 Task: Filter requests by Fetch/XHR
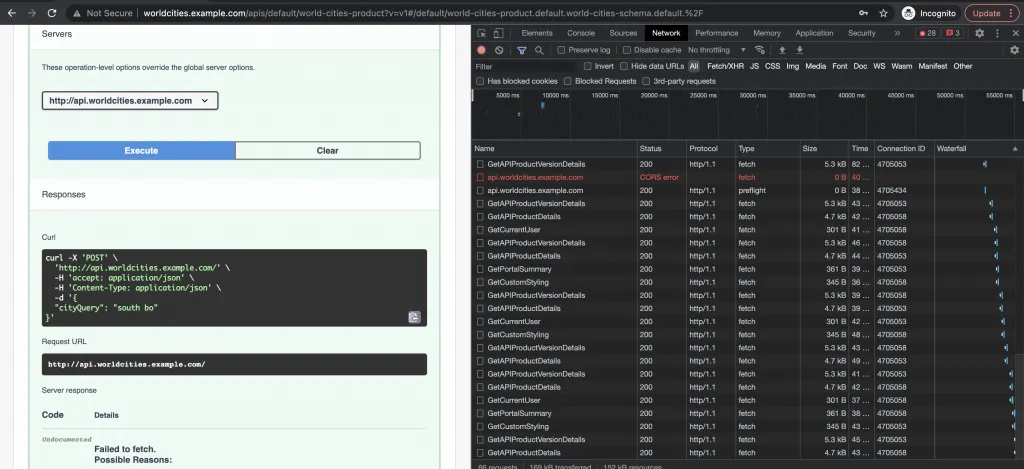(x=725, y=67)
